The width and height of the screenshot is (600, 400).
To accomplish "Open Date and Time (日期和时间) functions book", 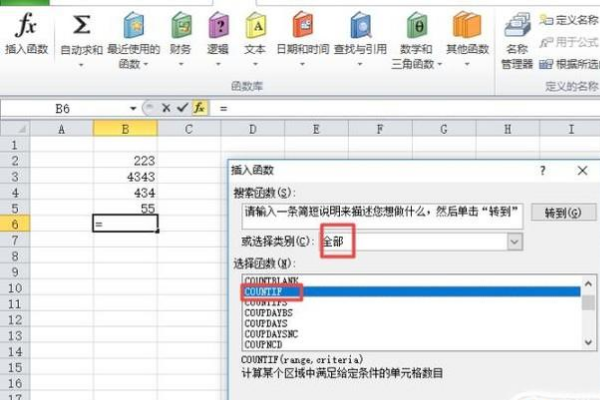I will pyautogui.click(x=303, y=25).
